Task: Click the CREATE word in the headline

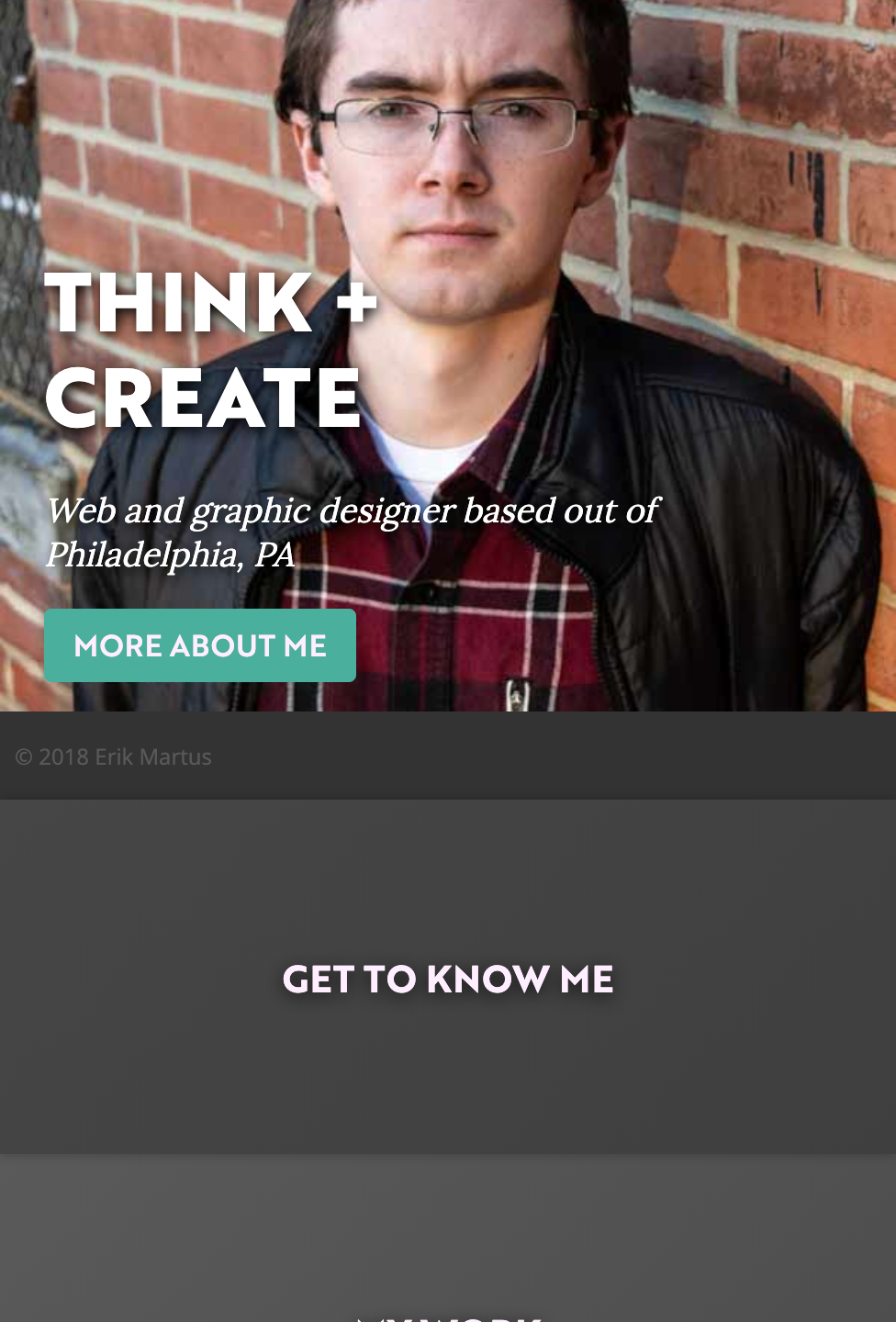Action: click(203, 398)
